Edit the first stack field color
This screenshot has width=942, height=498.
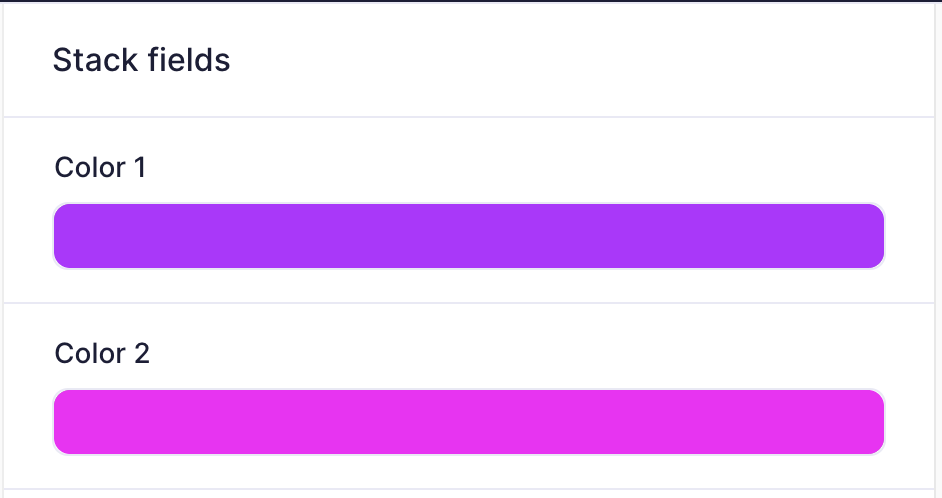[469, 236]
